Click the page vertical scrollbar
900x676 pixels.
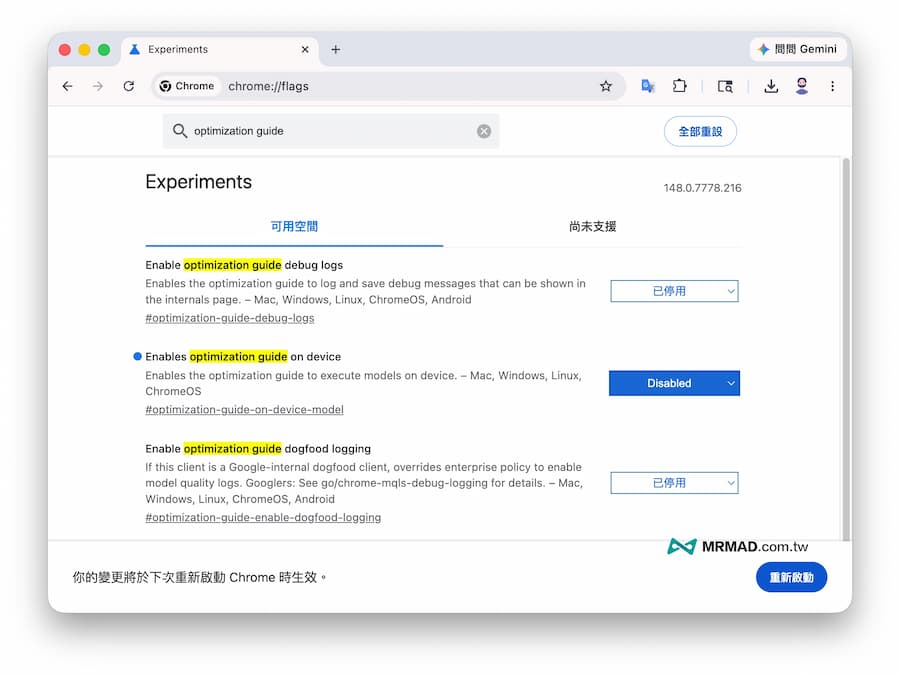click(x=846, y=348)
